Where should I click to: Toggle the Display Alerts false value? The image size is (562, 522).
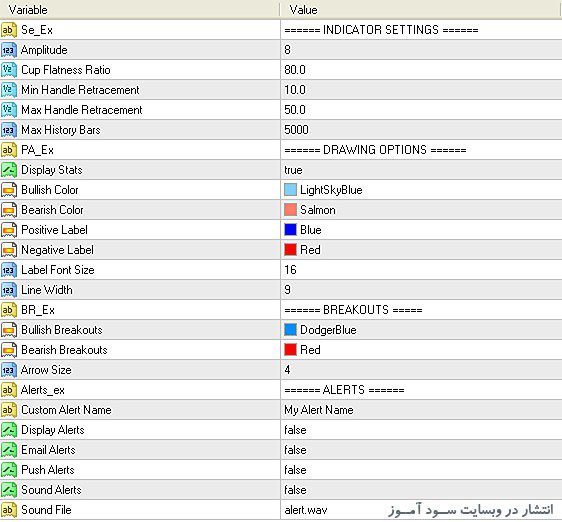pos(421,430)
